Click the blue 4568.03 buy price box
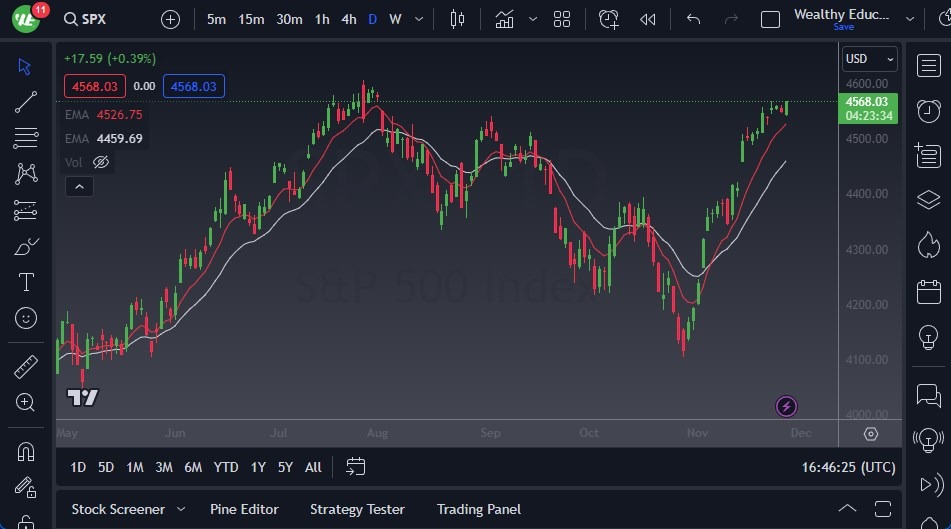Image resolution: width=951 pixels, height=529 pixels. (x=193, y=86)
